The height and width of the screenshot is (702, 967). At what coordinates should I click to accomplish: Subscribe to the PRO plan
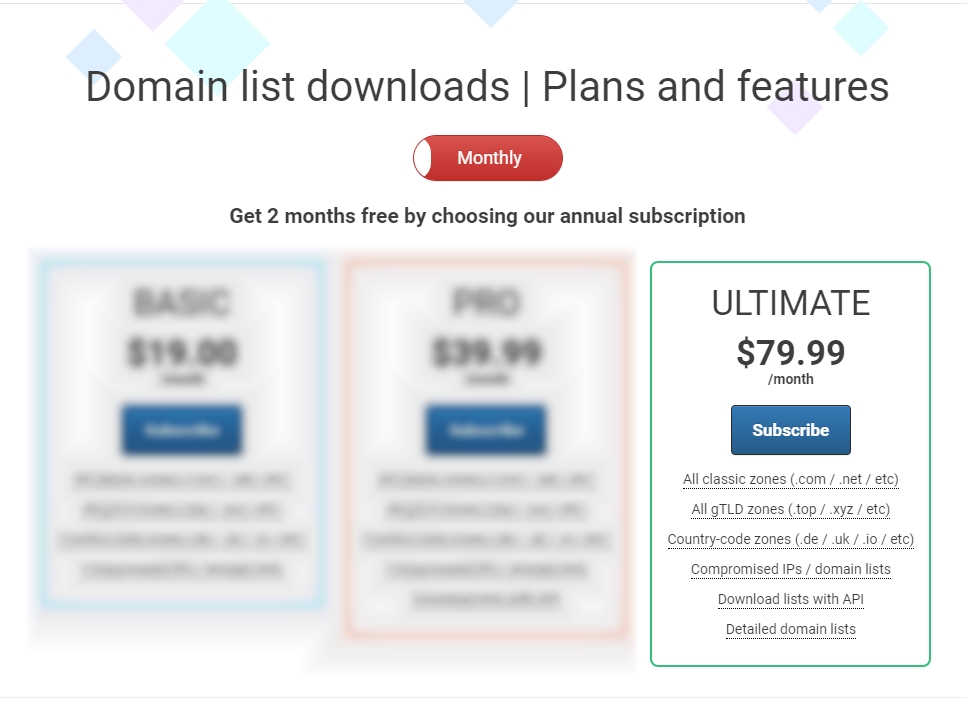[x=486, y=430]
